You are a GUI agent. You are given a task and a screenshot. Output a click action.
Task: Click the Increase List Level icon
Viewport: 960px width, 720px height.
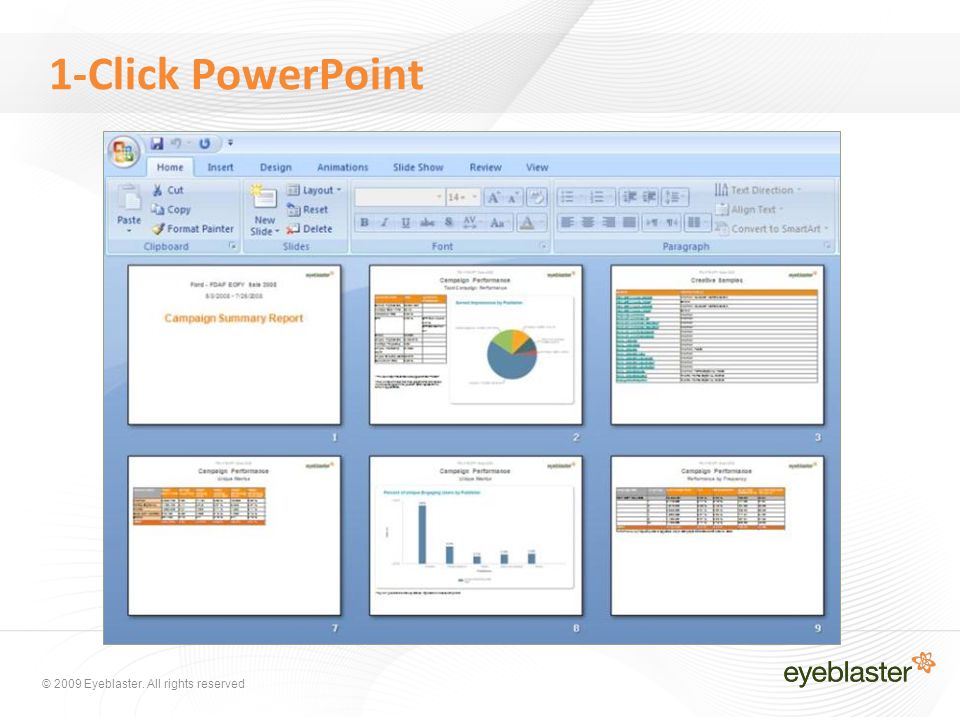click(650, 197)
